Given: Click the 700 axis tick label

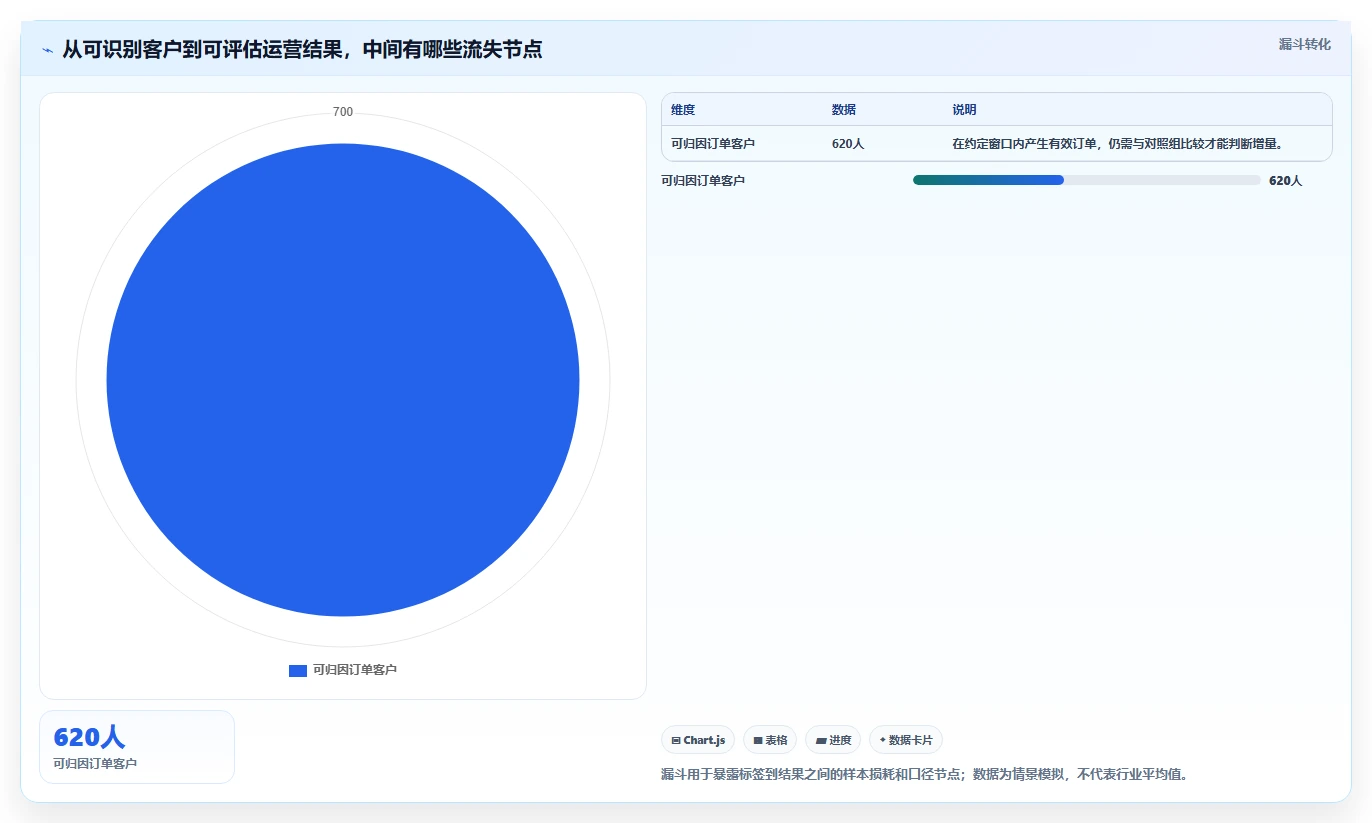Looking at the screenshot, I should tap(343, 112).
